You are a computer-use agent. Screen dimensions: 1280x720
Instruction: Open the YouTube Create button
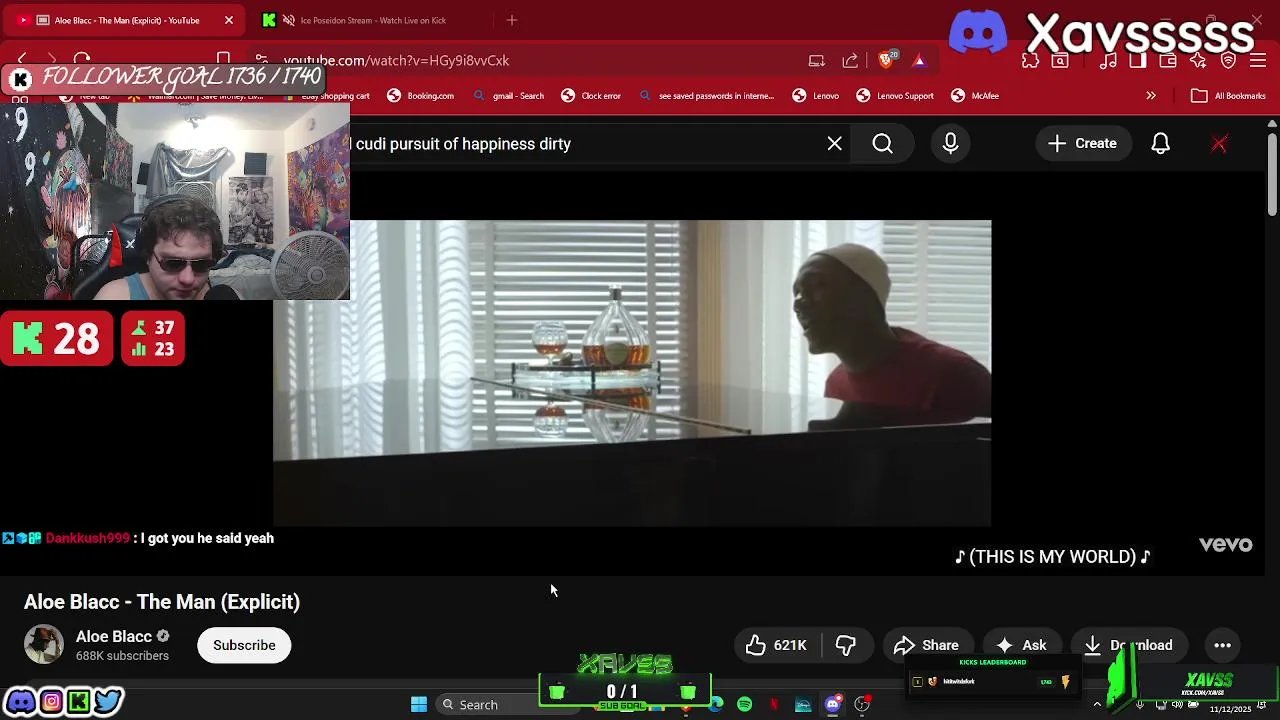1082,144
